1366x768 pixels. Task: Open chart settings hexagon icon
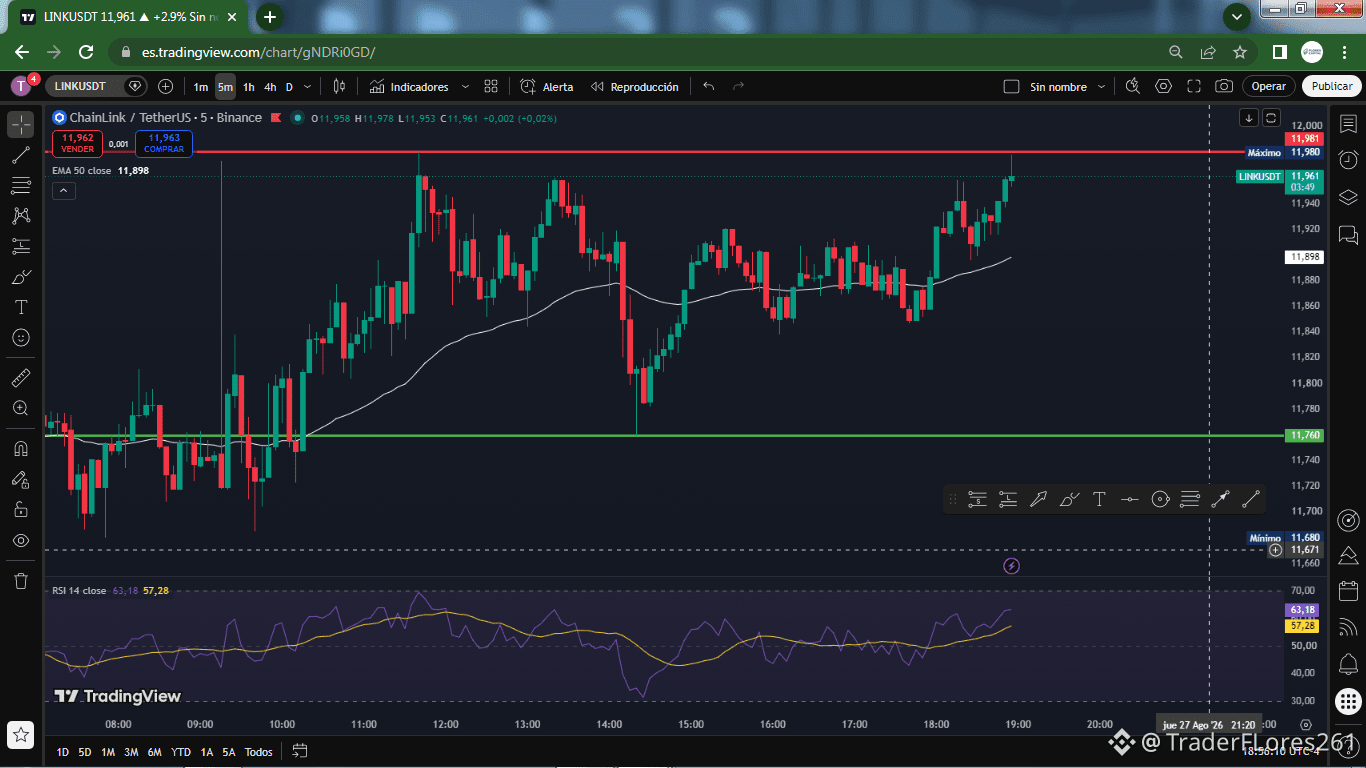coord(1163,87)
